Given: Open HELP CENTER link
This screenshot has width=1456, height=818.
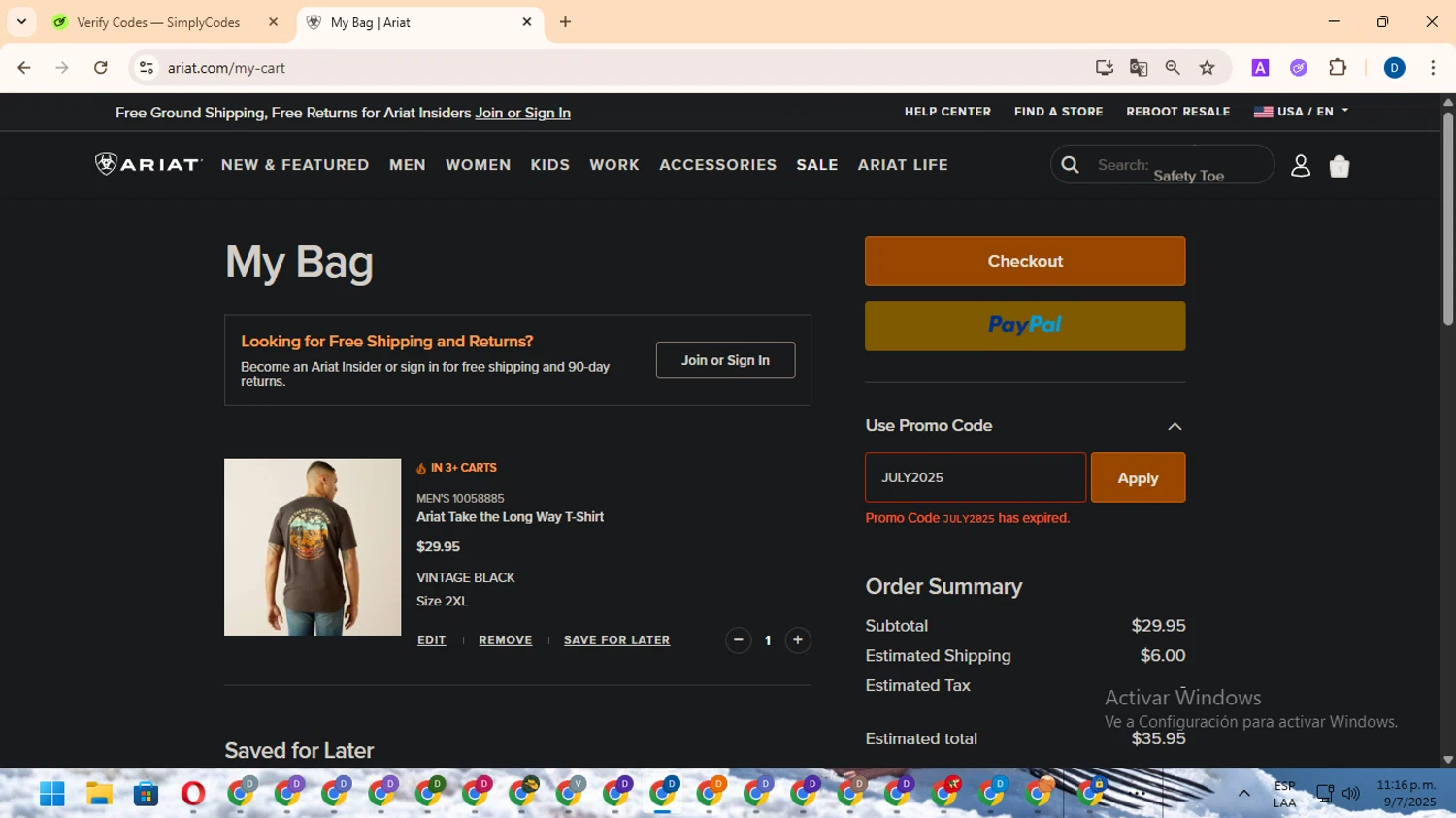Looking at the screenshot, I should tap(947, 112).
